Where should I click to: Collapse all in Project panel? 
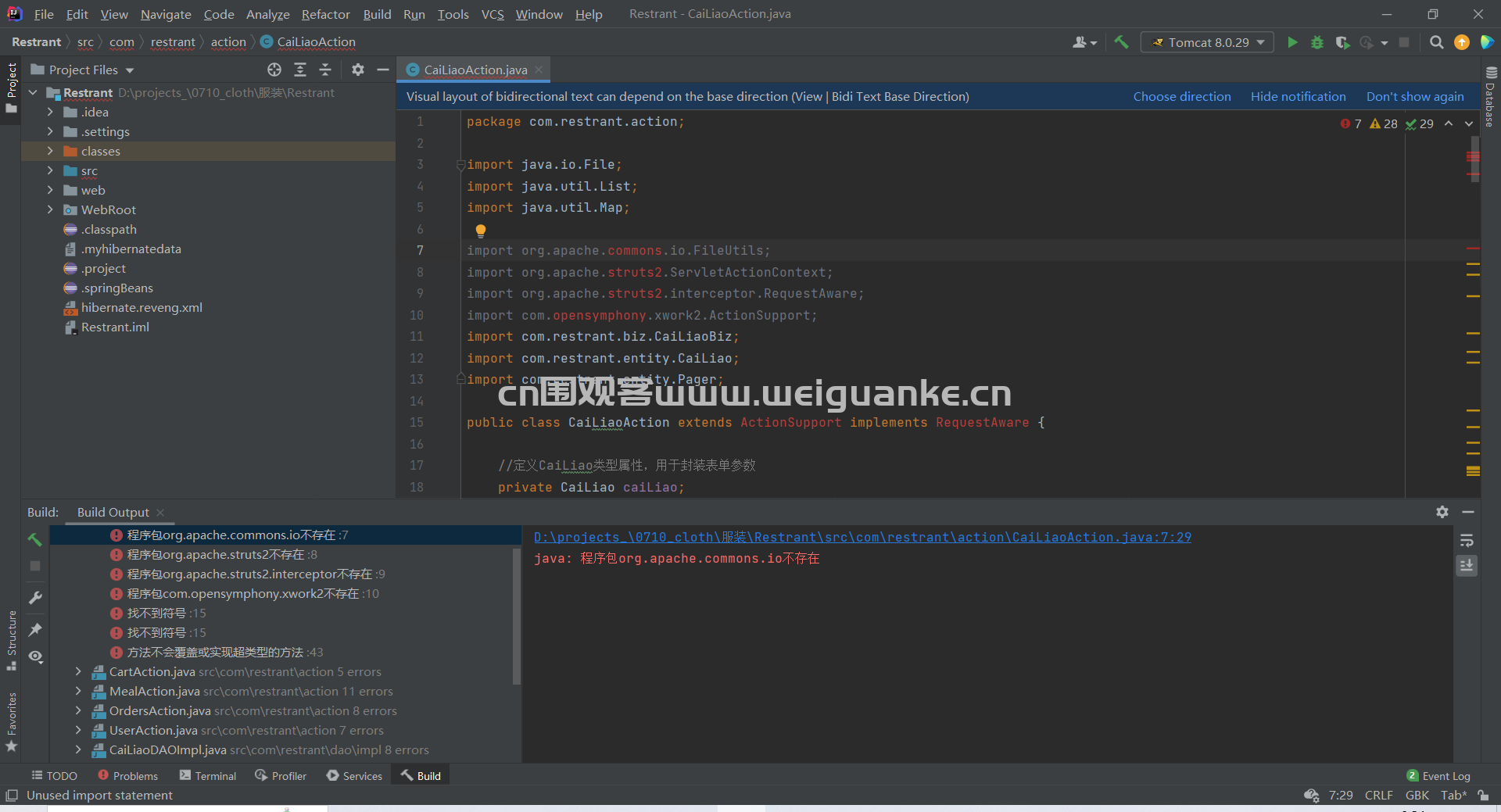[x=325, y=70]
